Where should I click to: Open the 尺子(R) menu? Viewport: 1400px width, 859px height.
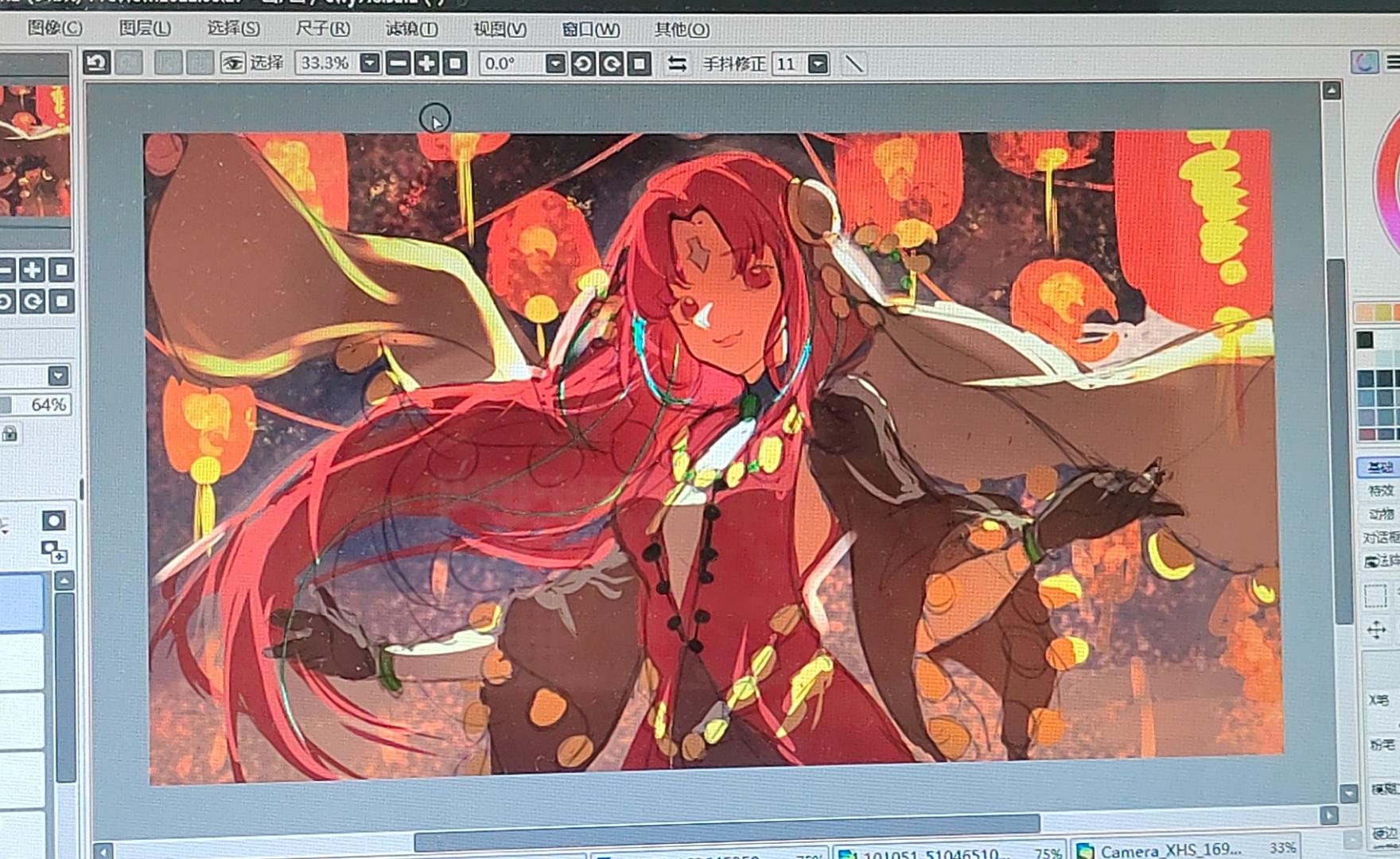point(322,28)
